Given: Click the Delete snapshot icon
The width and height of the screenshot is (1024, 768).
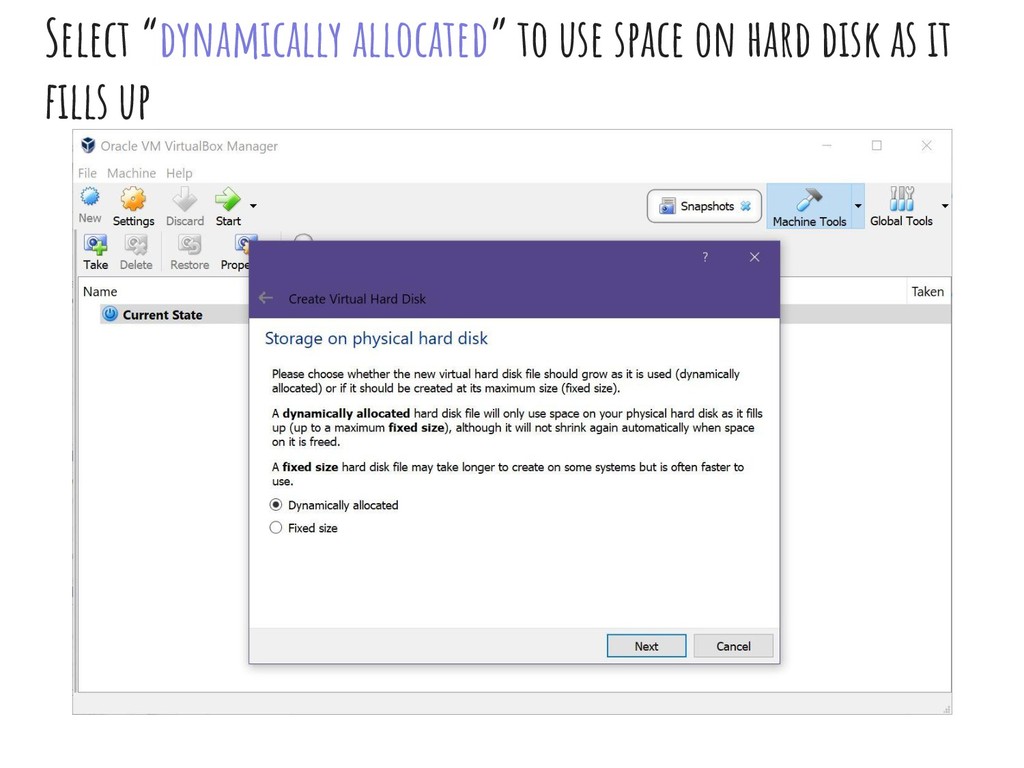Looking at the screenshot, I should click(x=136, y=245).
